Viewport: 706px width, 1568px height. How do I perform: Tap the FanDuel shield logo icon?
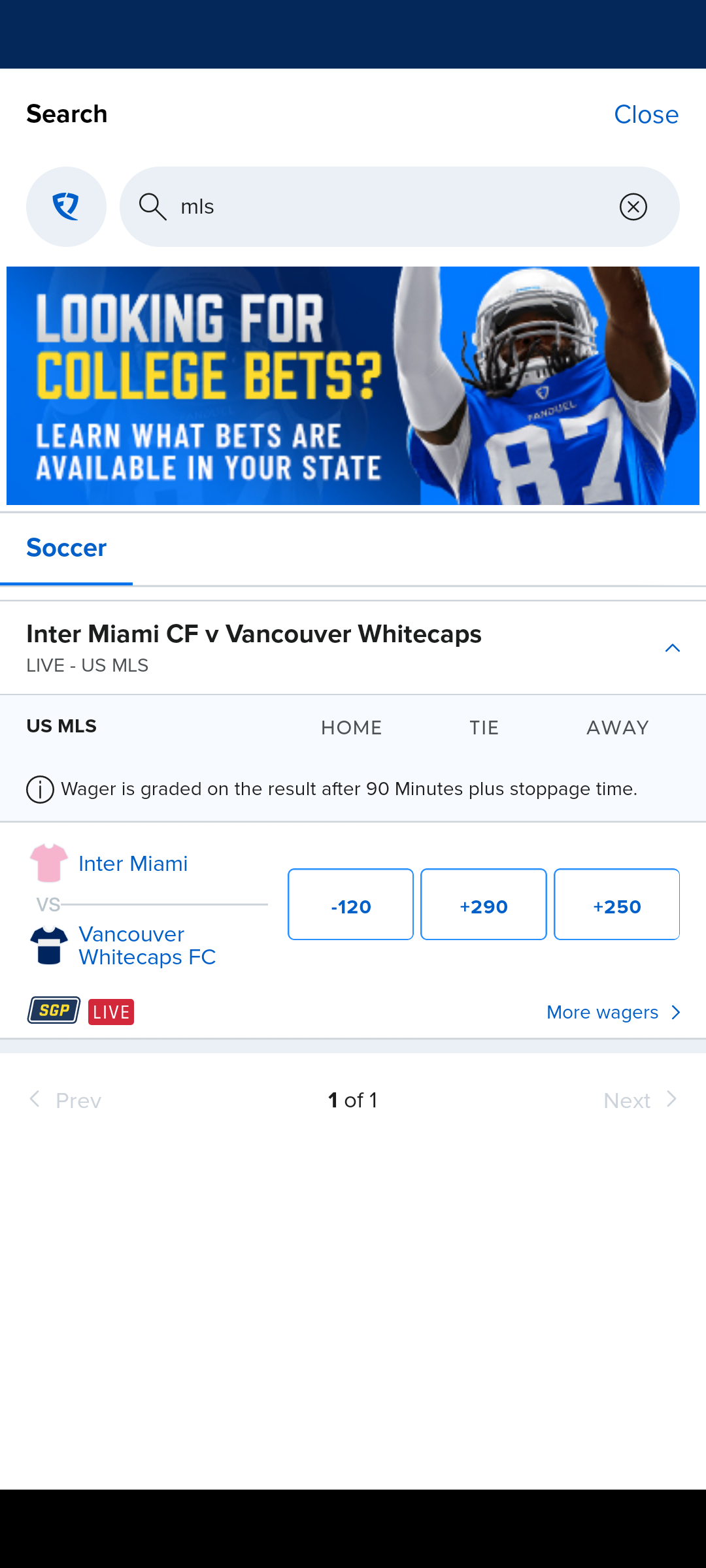66,206
